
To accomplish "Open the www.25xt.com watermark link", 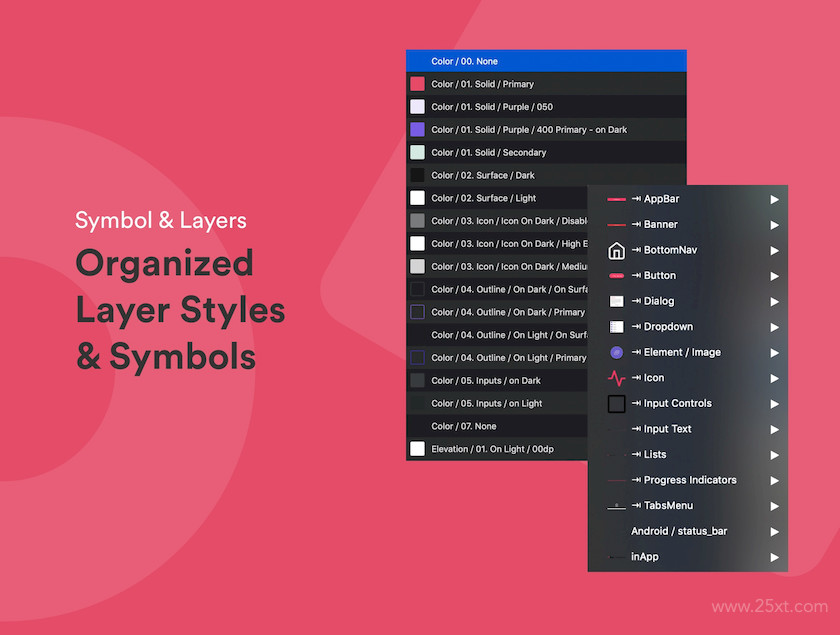I will pos(769,606).
